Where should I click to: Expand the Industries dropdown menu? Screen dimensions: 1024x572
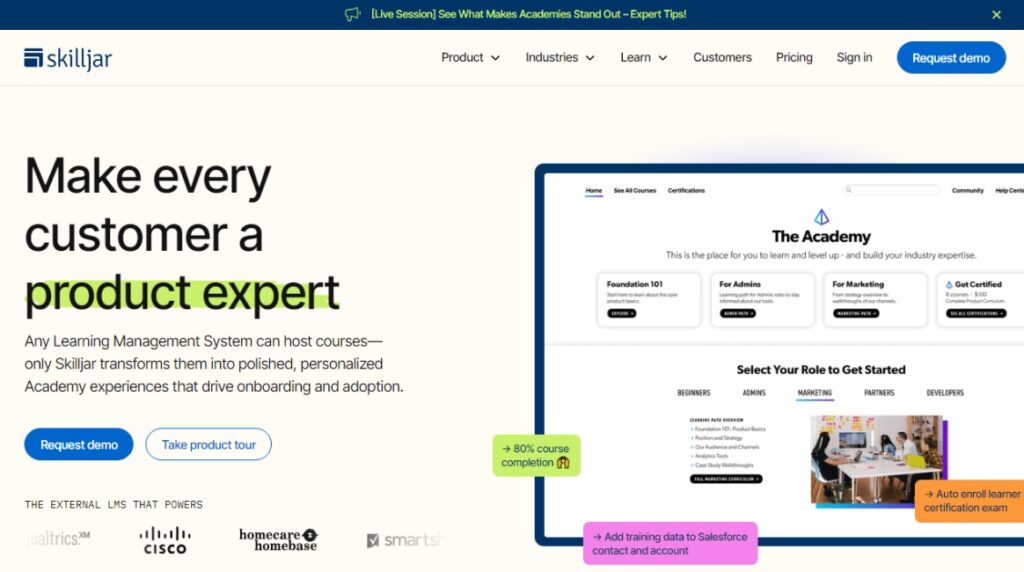pos(560,57)
